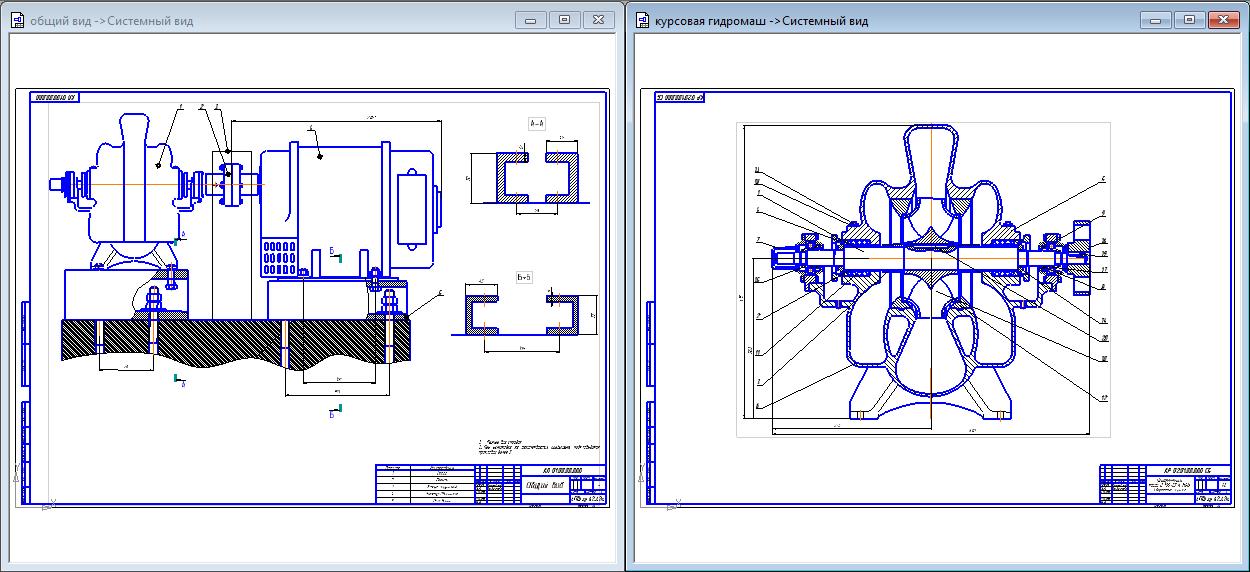Image resolution: width=1250 pixels, height=572 pixels.
Task: Click the title 'общий вид ->Системный вид'
Action: click(112, 20)
